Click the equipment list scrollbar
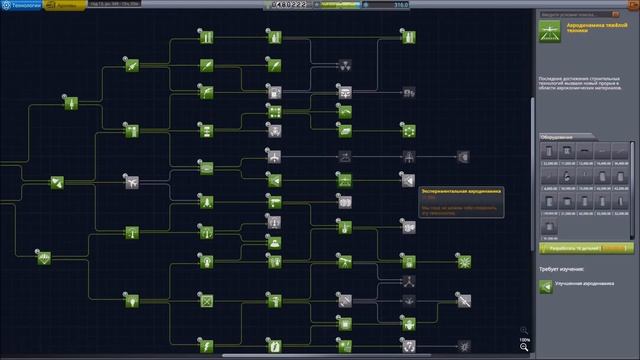This screenshot has height=360, width=640. pyautogui.click(x=632, y=190)
